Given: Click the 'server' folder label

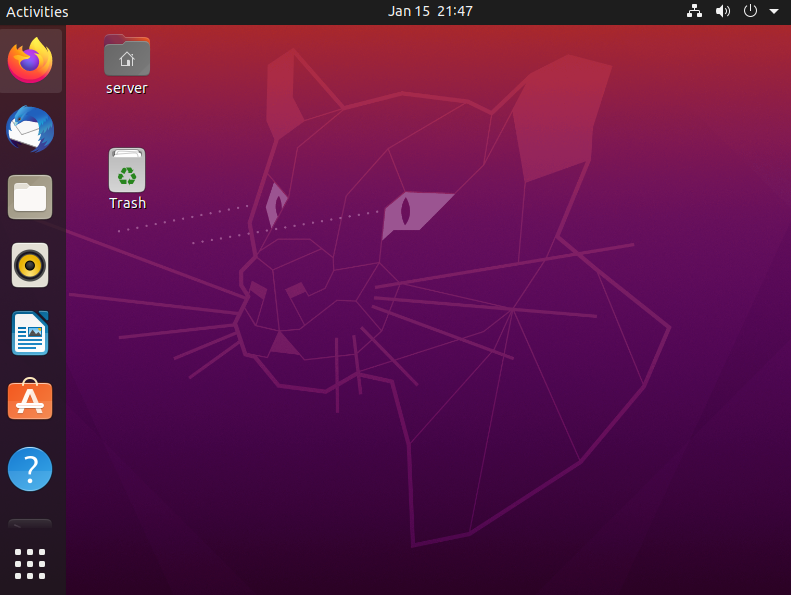Looking at the screenshot, I should (x=127, y=88).
